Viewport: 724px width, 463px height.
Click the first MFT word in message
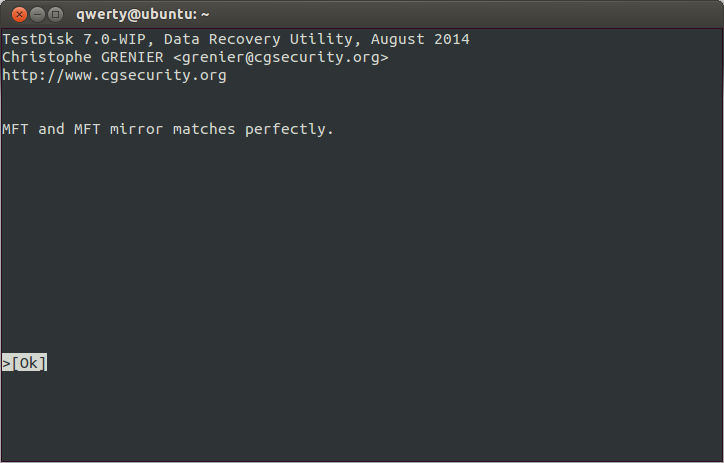click(15, 129)
